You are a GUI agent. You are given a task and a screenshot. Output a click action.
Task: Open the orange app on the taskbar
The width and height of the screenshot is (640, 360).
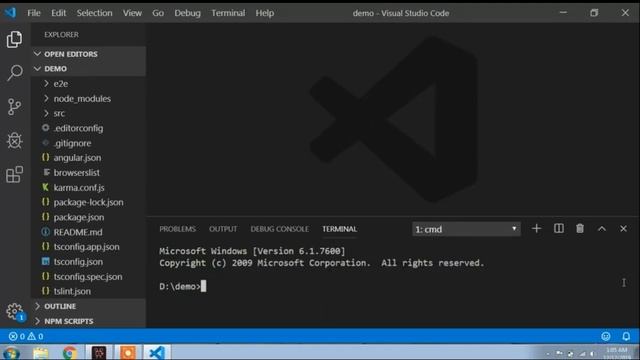click(x=128, y=353)
